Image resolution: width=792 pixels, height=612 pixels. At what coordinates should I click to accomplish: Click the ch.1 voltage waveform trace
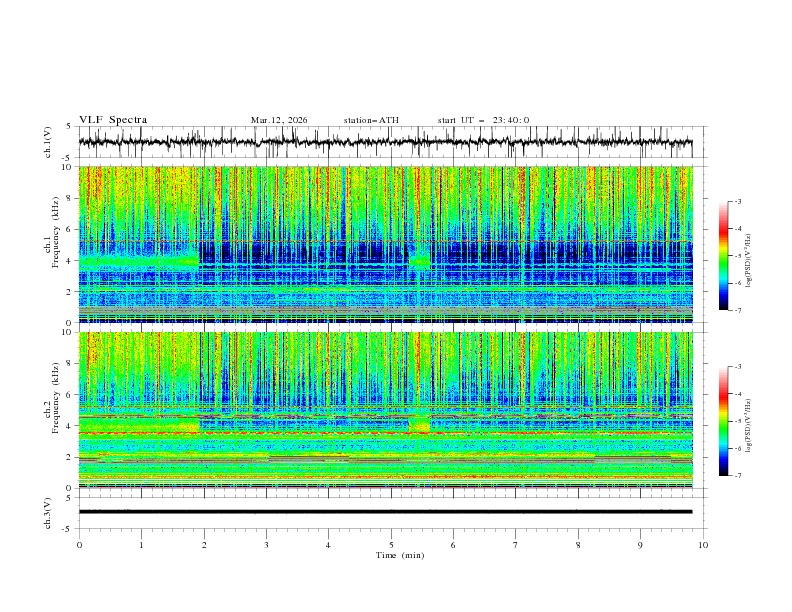[x=385, y=142]
